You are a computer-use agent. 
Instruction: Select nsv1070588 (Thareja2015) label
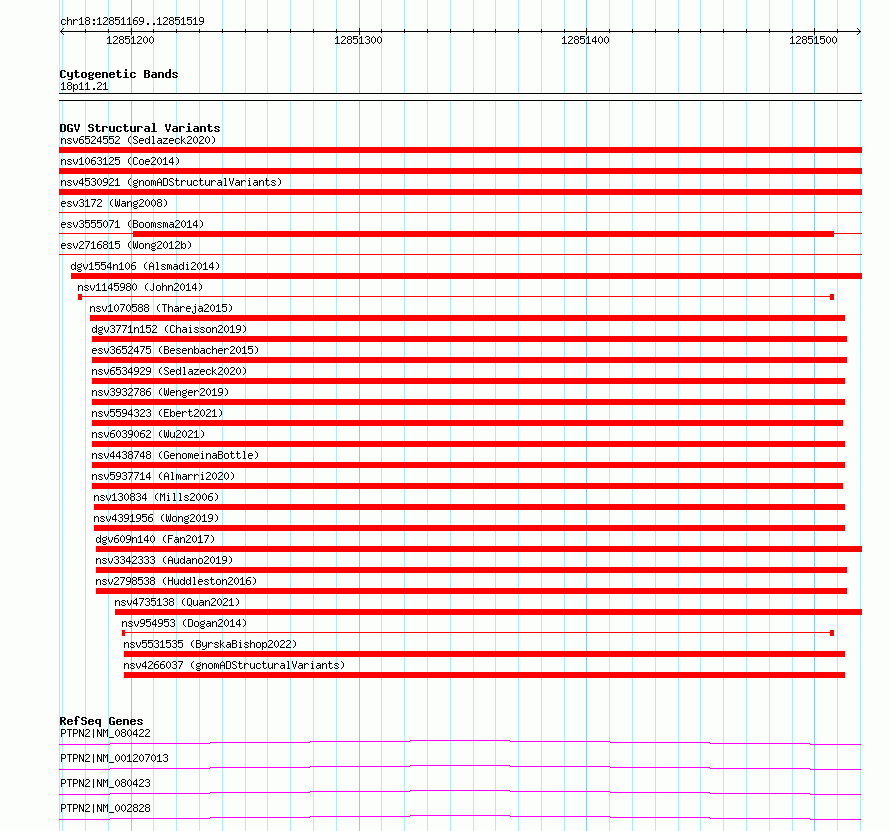click(161, 308)
